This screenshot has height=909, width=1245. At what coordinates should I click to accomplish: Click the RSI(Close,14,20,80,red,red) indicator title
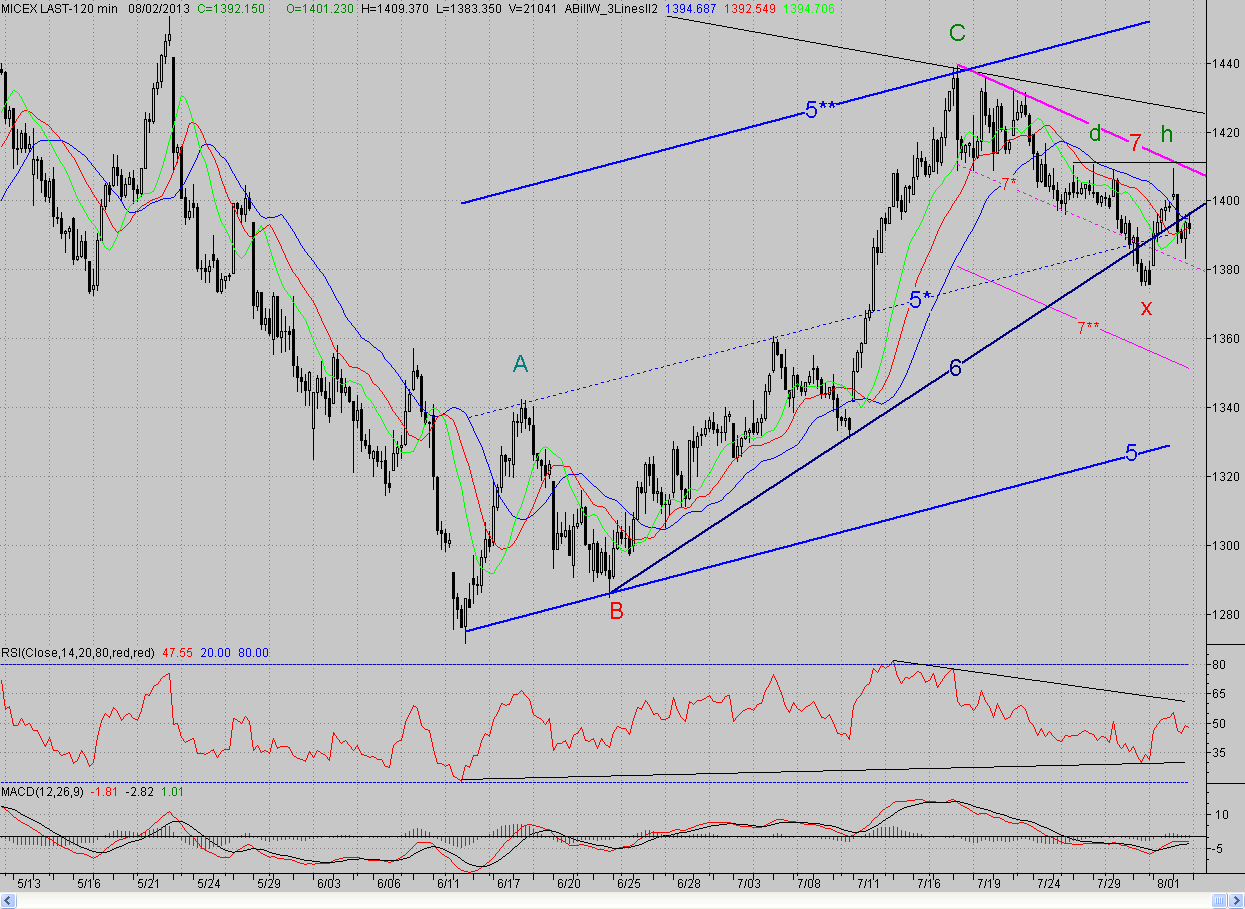point(78,652)
